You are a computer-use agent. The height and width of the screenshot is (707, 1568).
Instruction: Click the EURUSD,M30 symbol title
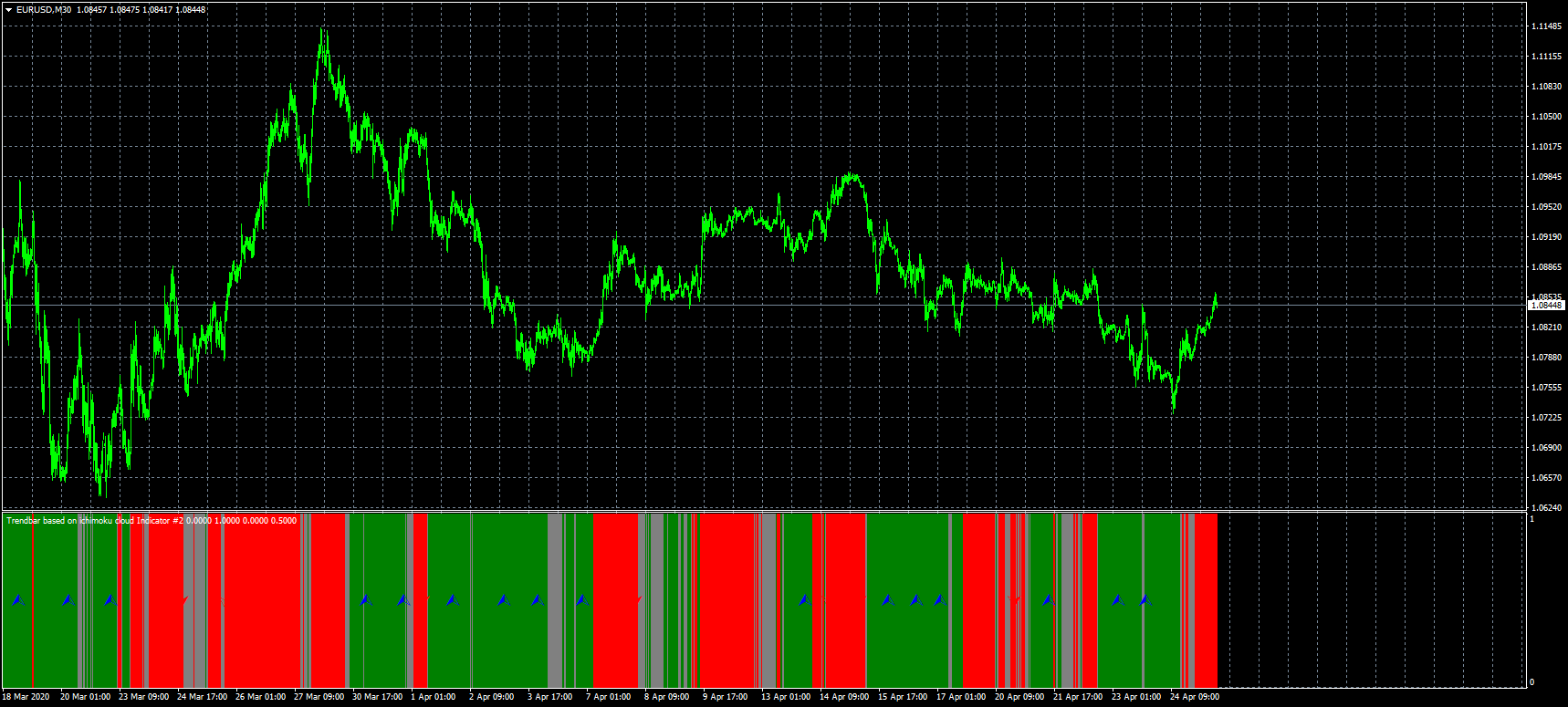(44, 10)
